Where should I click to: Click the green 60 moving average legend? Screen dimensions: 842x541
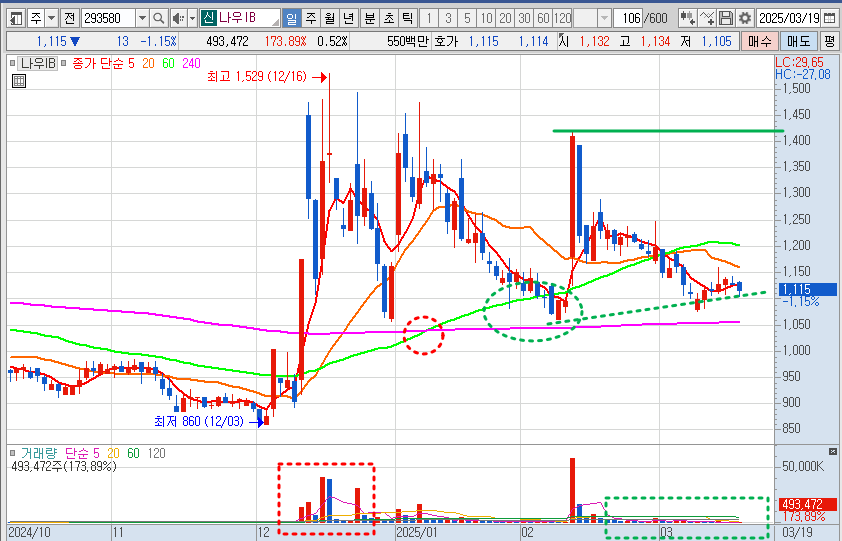coord(169,63)
